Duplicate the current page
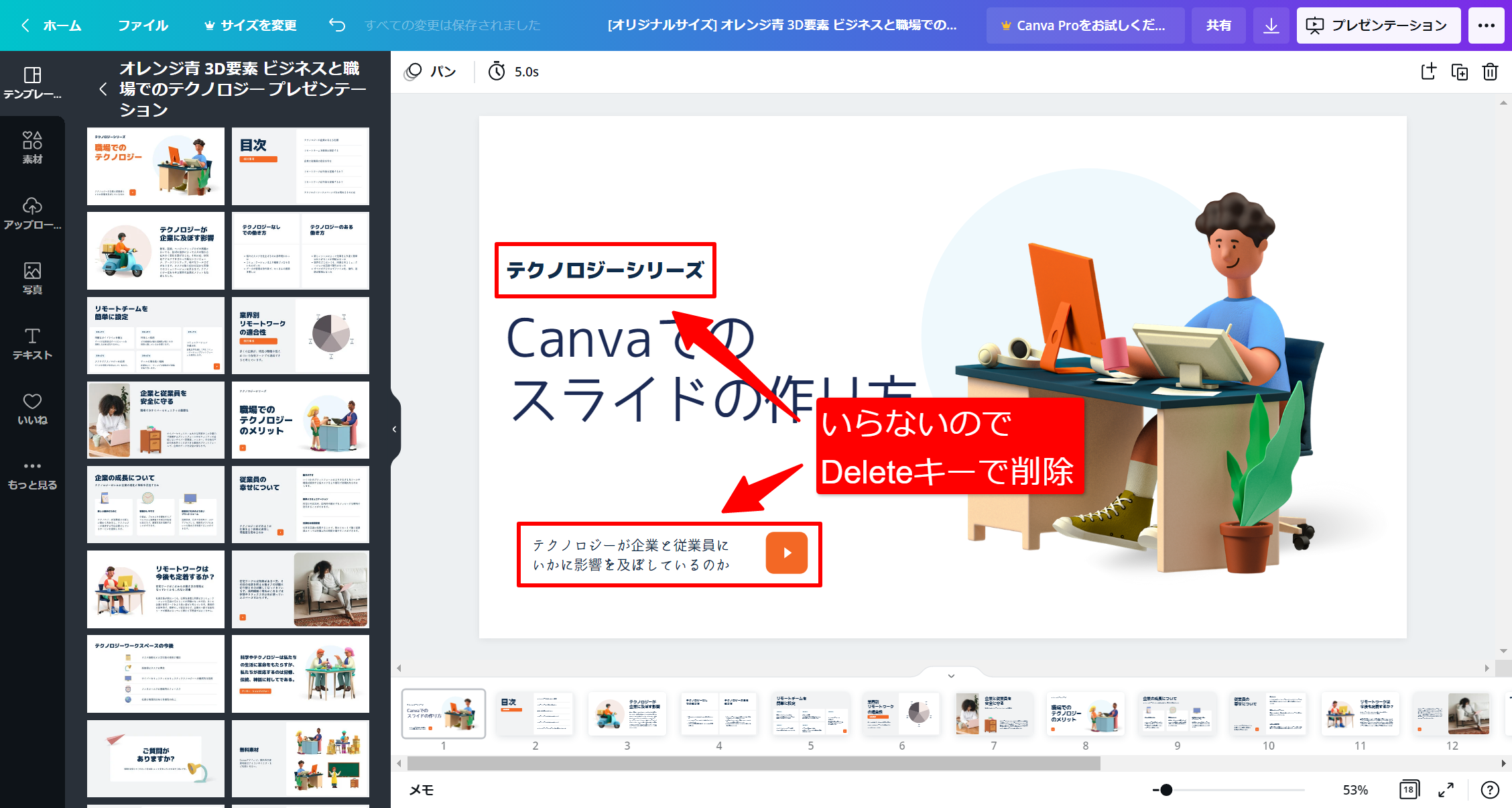The width and height of the screenshot is (1512, 808). click(1459, 72)
